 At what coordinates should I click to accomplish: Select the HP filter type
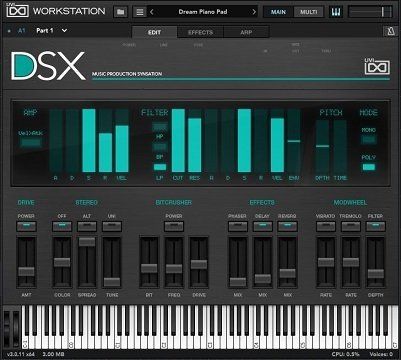click(160, 127)
